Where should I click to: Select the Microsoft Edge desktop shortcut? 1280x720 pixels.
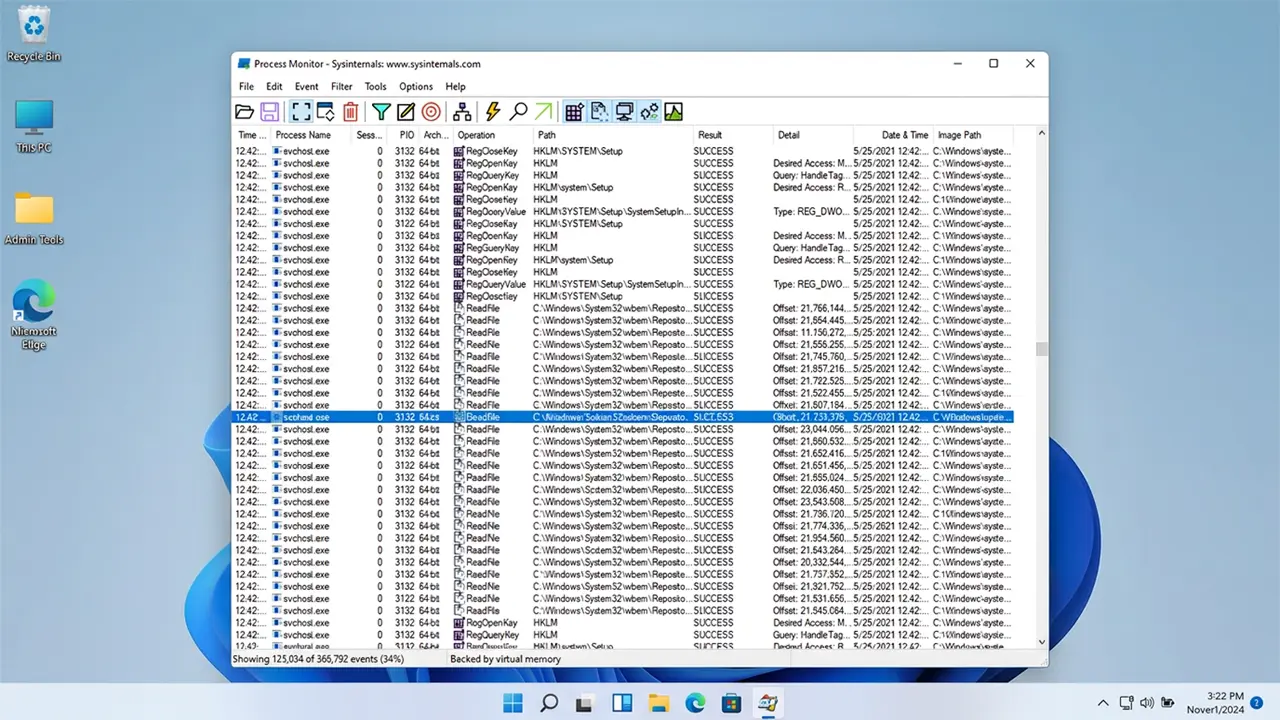coord(34,315)
